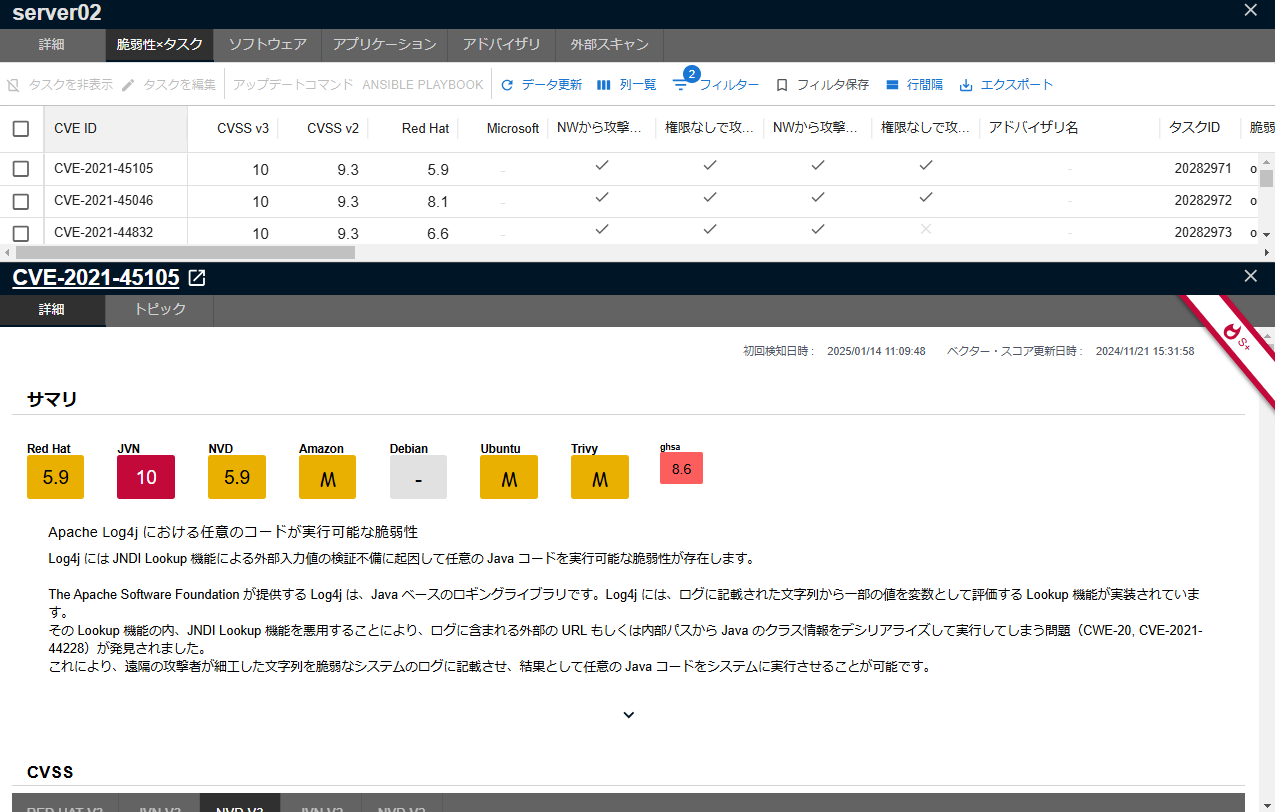1275x812 pixels.
Task: Expand the summary text with the chevron
Action: tap(628, 714)
